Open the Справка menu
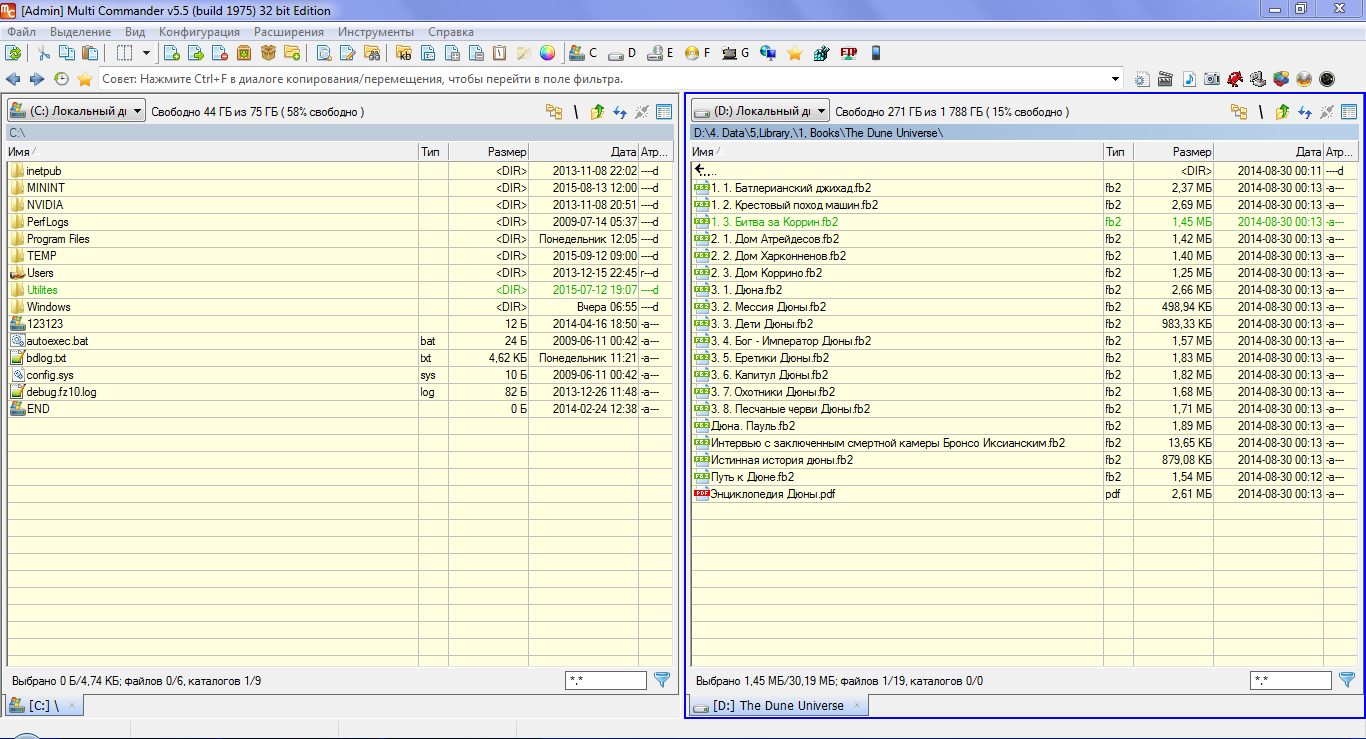The width and height of the screenshot is (1366, 739). [x=451, y=32]
